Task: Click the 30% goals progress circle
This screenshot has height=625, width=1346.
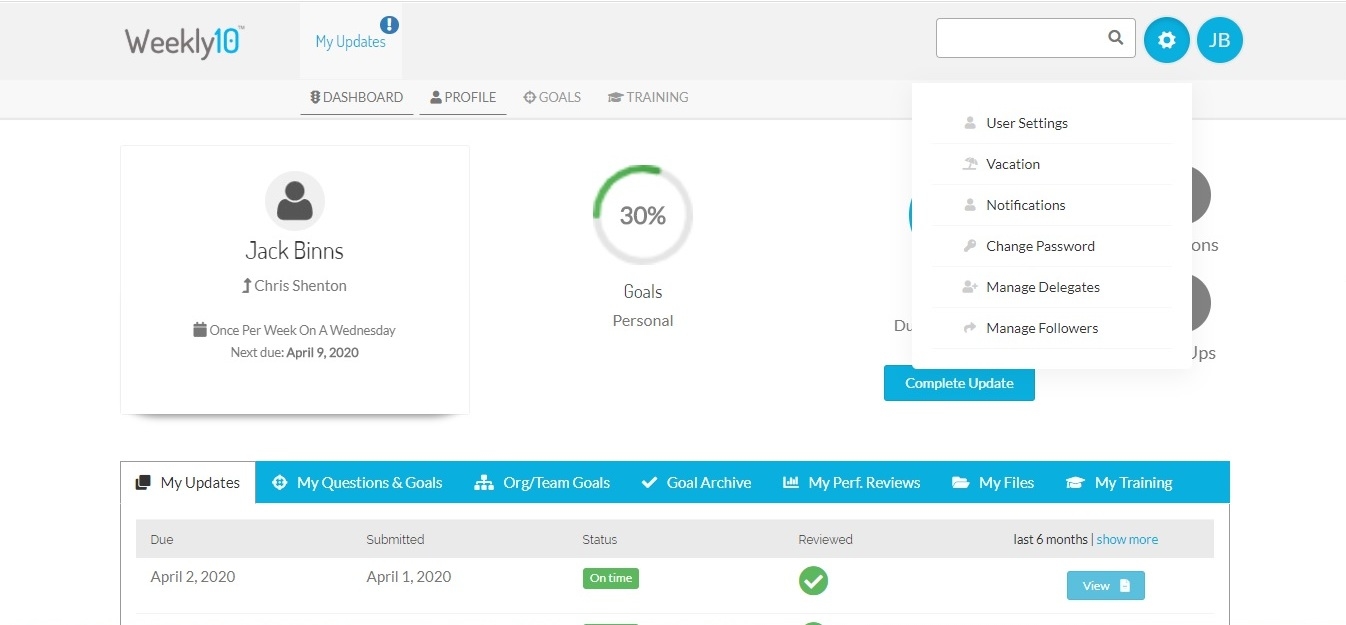Action: coord(642,215)
